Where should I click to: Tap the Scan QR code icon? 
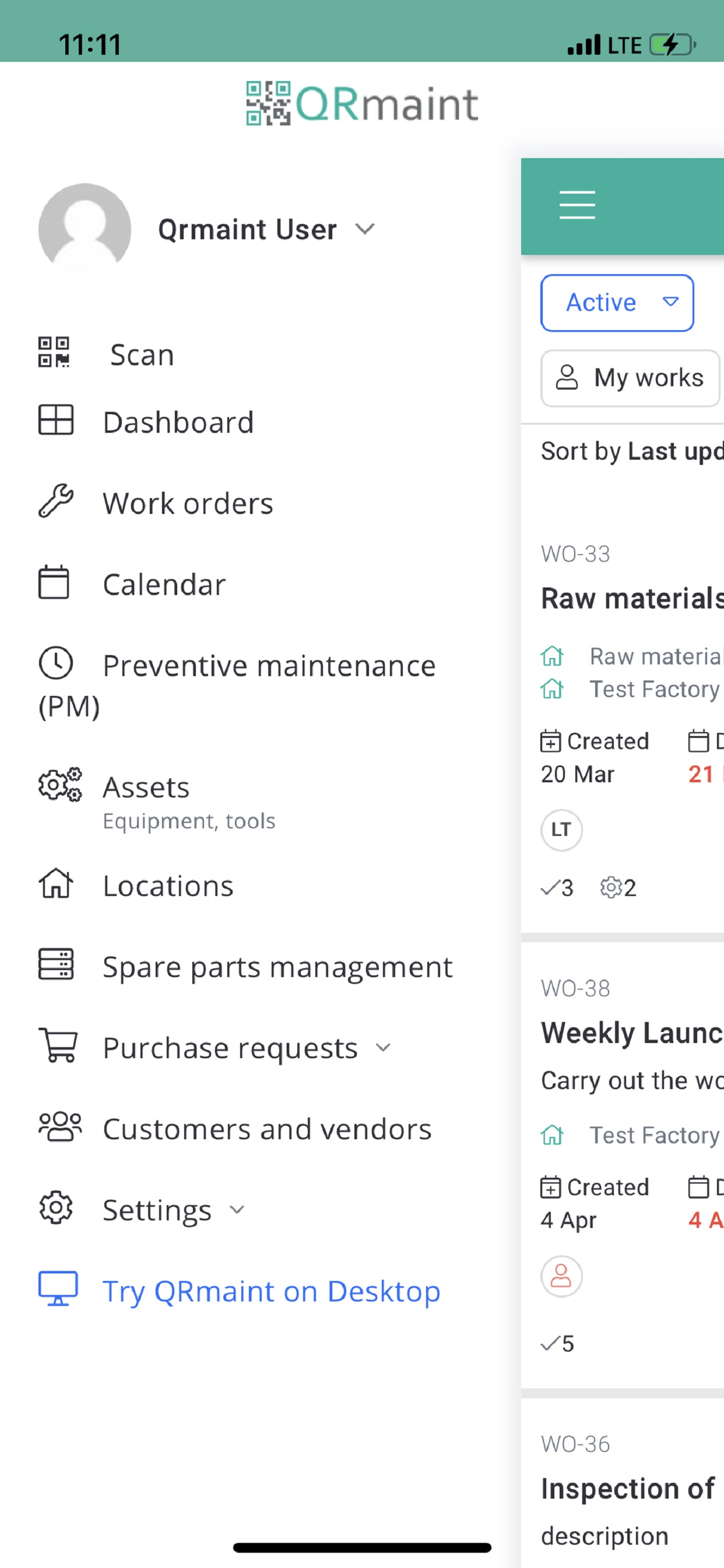pyautogui.click(x=54, y=352)
